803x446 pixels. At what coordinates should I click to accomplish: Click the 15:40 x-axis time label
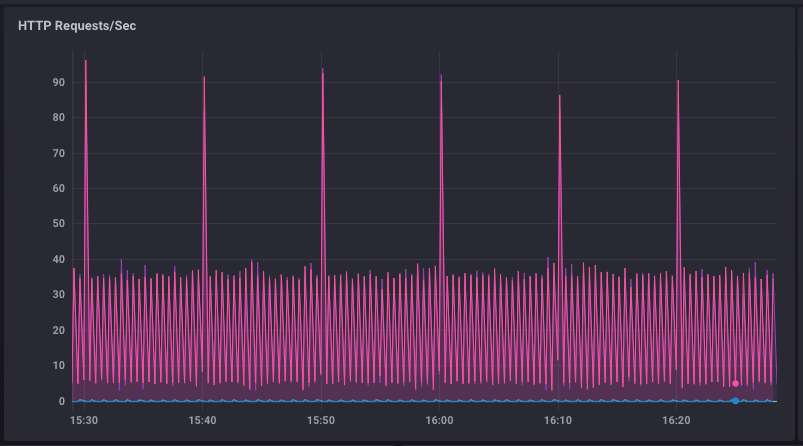pos(202,420)
